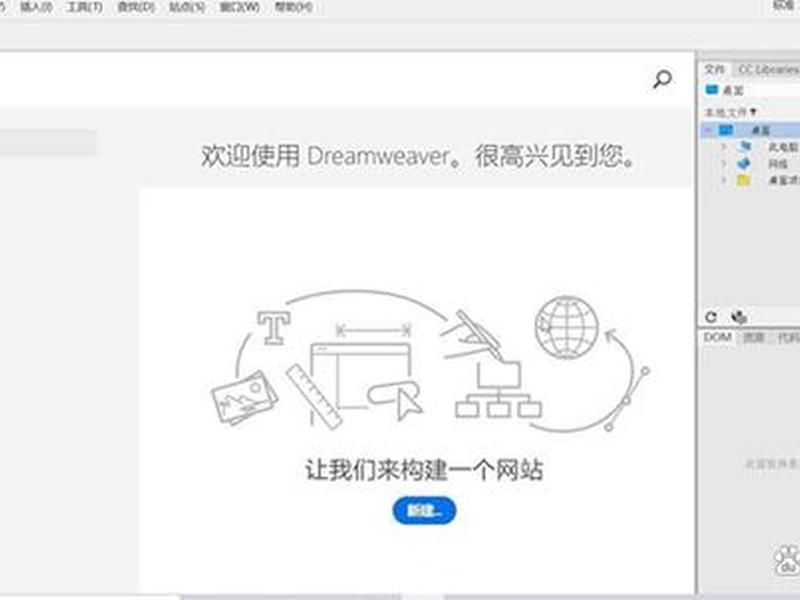Click the 此电脑 computer icon
800x600 pixels.
(745, 146)
